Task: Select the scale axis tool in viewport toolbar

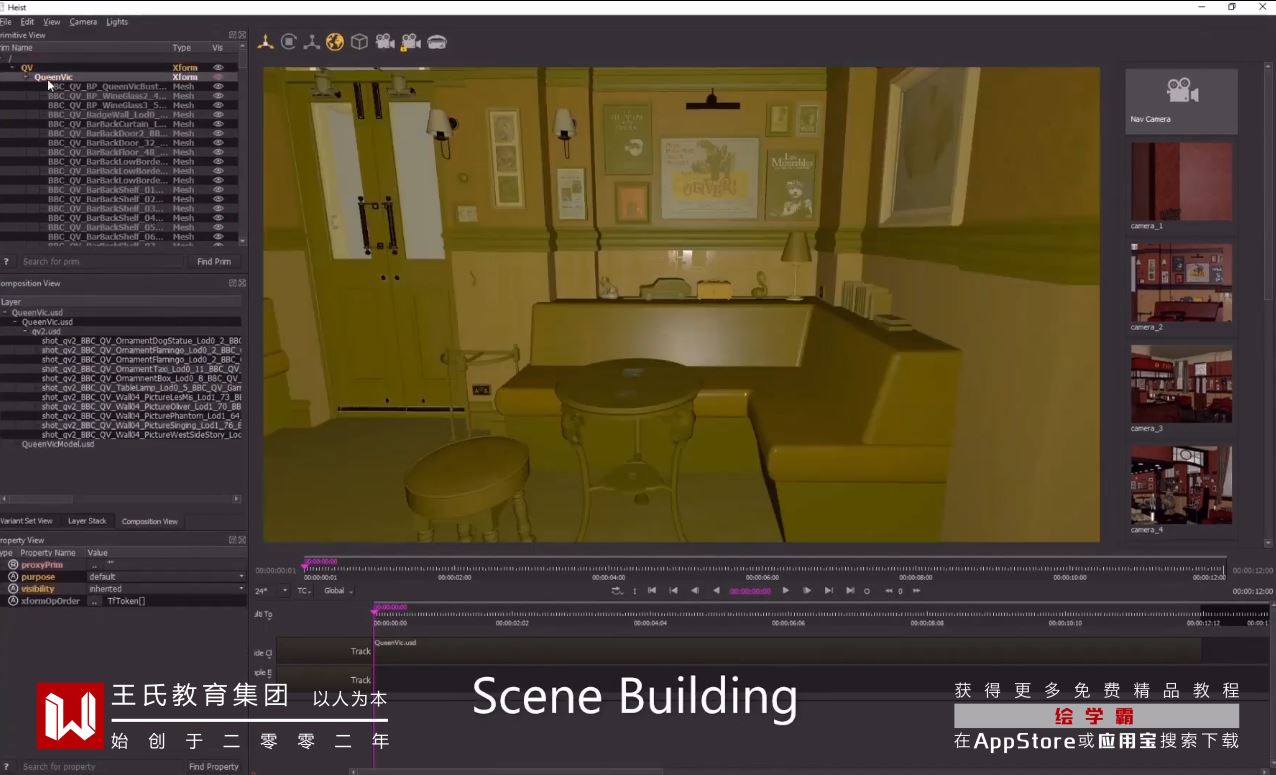Action: 312,42
